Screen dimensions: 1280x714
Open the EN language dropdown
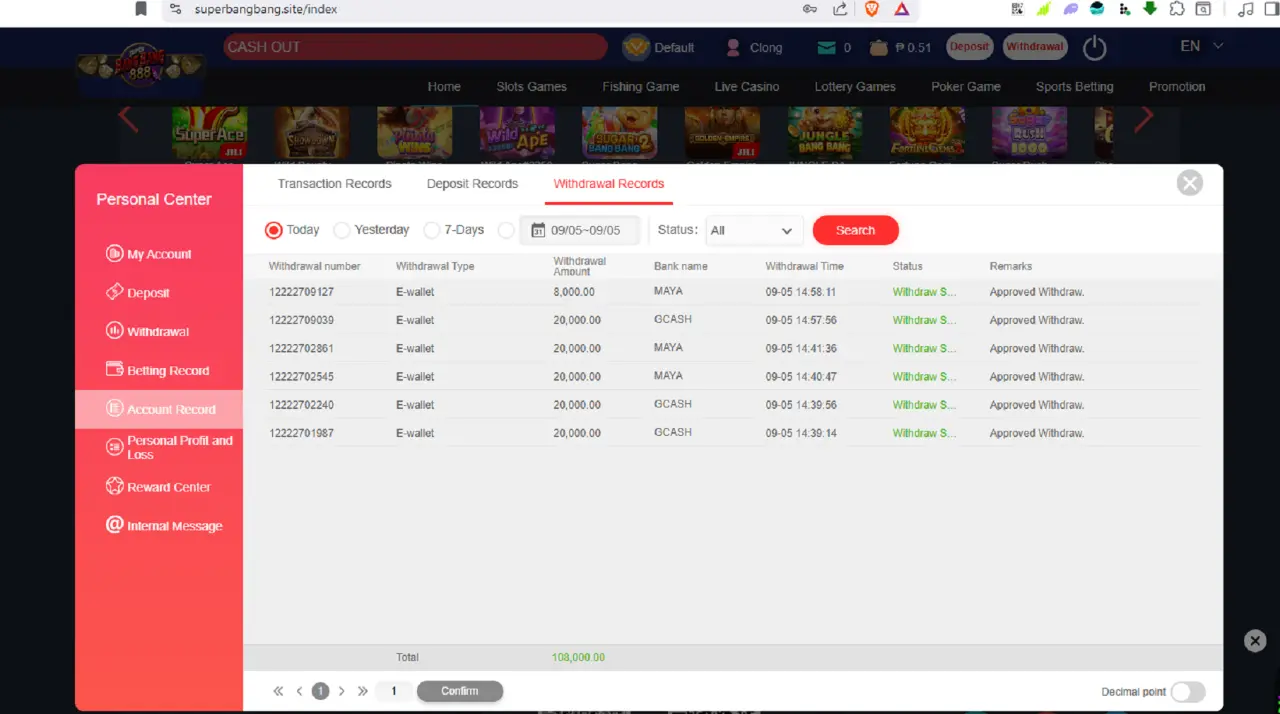[x=1201, y=46]
